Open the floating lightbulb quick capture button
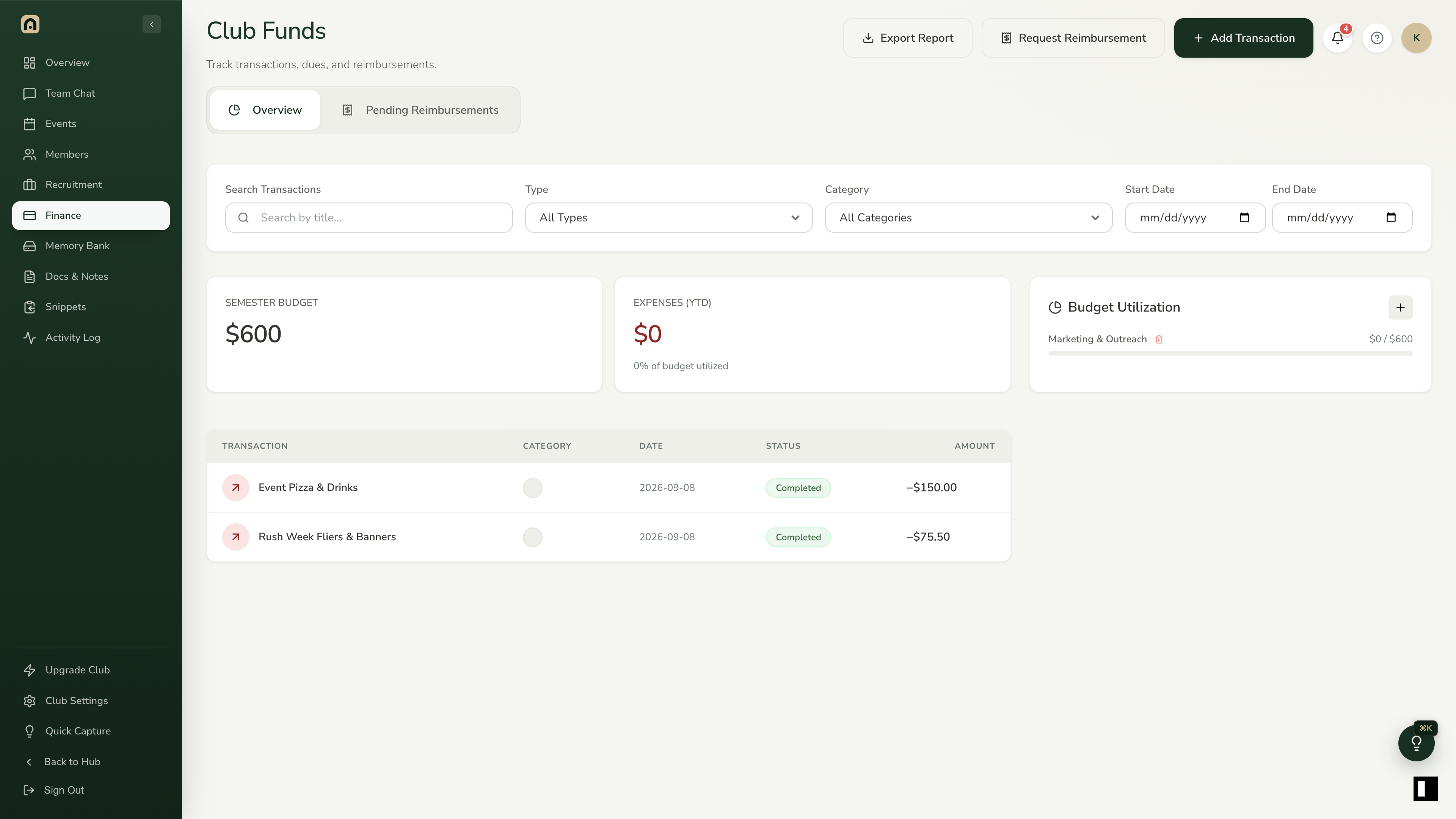 coord(1417,743)
